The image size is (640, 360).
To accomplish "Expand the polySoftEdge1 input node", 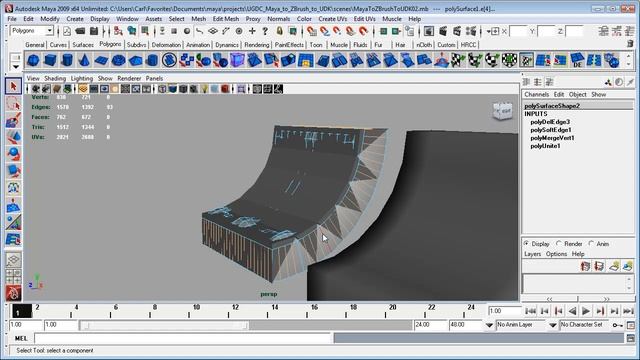I will point(551,130).
